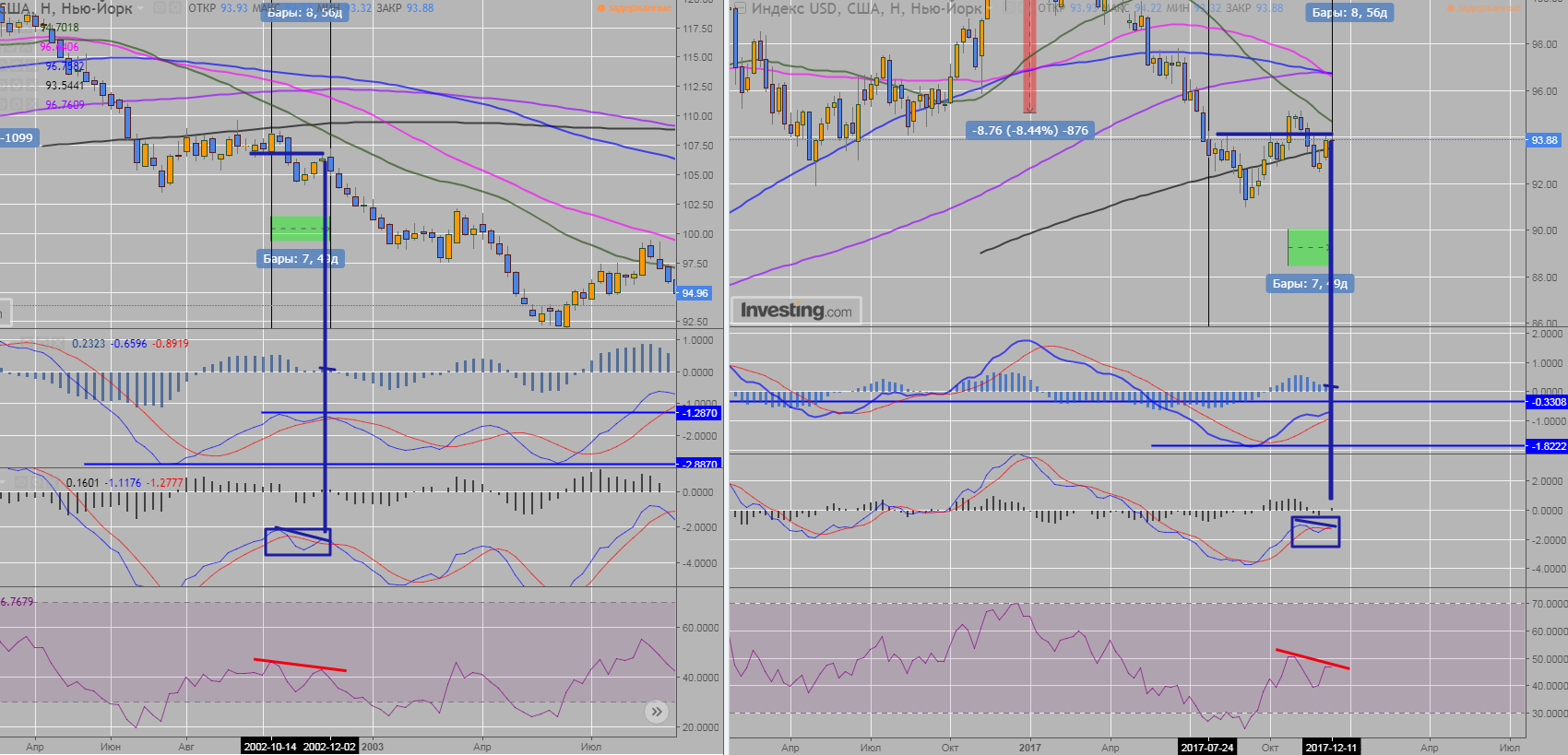Click the 2017-07-24 date marker
The image size is (1568, 755).
[1207, 747]
